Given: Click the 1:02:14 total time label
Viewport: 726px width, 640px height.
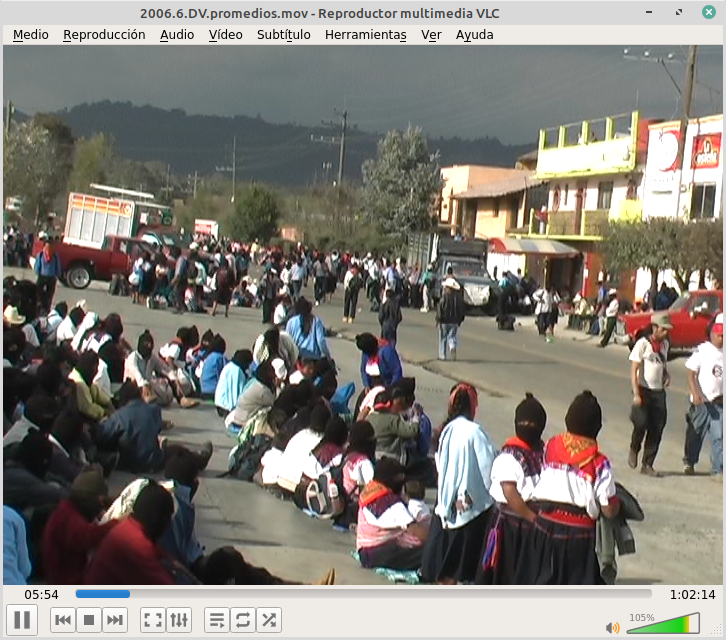Looking at the screenshot, I should pyautogui.click(x=692, y=594).
